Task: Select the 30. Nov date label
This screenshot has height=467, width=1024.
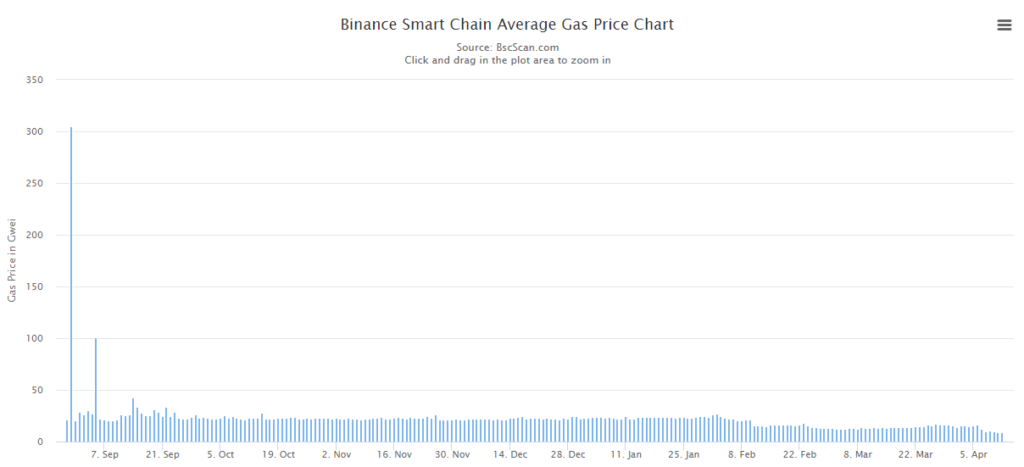Action: 453,454
